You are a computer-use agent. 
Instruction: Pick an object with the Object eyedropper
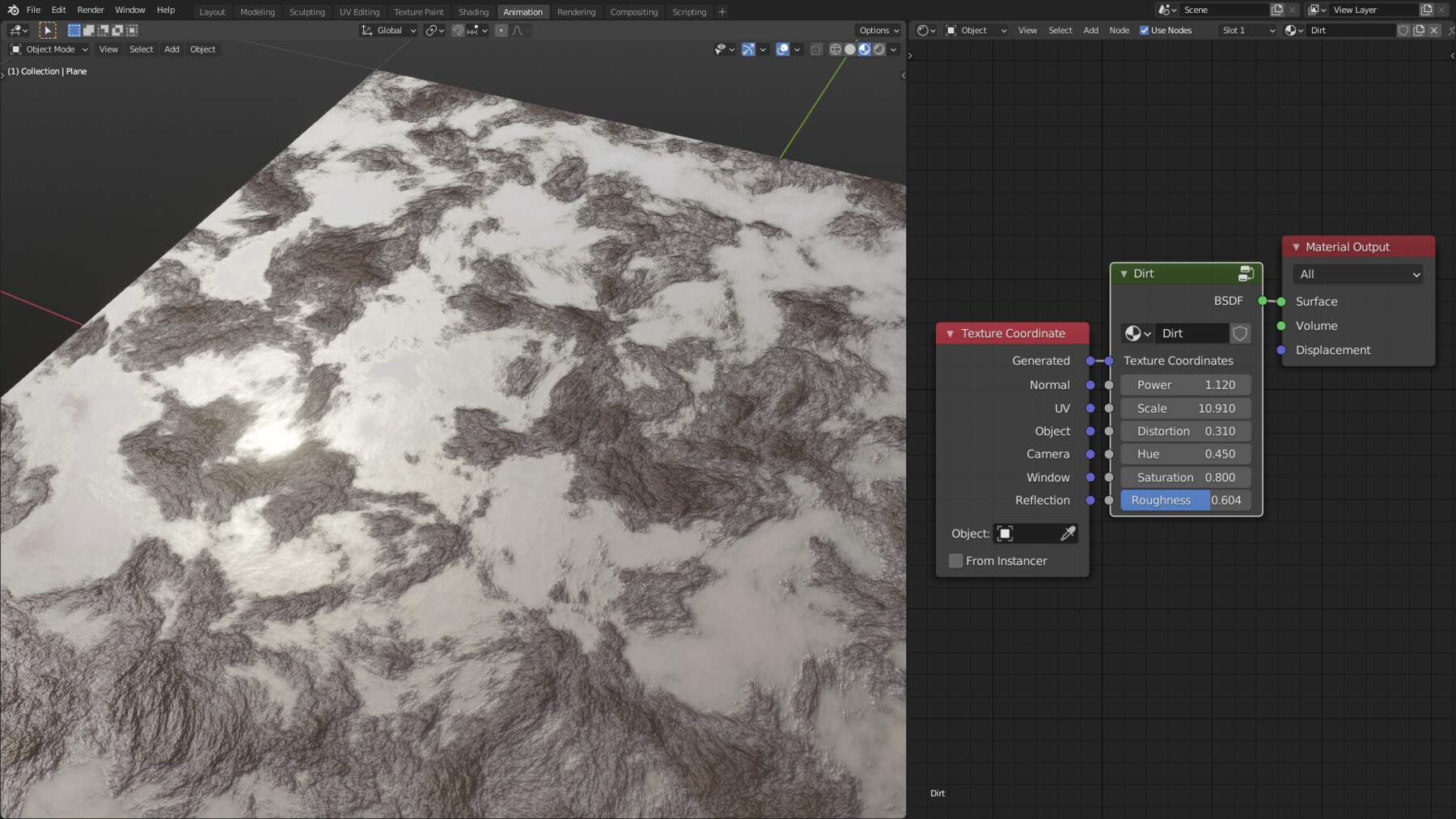click(1068, 534)
